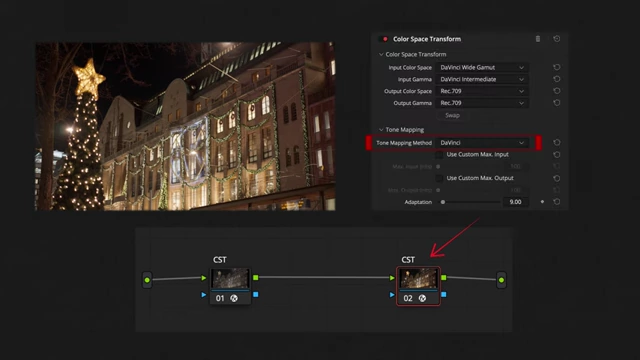
Task: Click the viewer image of the building
Action: pos(185,126)
